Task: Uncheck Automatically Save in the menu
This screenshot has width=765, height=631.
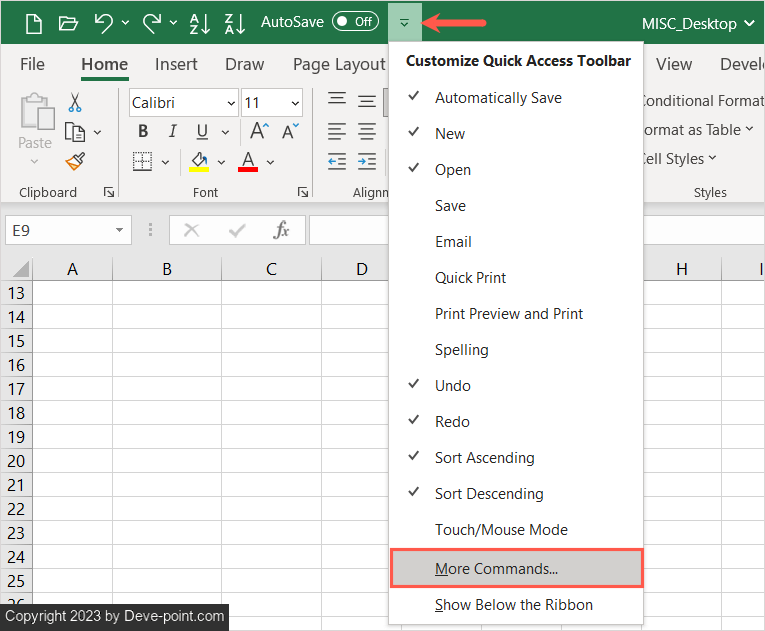Action: pyautogui.click(x=498, y=98)
